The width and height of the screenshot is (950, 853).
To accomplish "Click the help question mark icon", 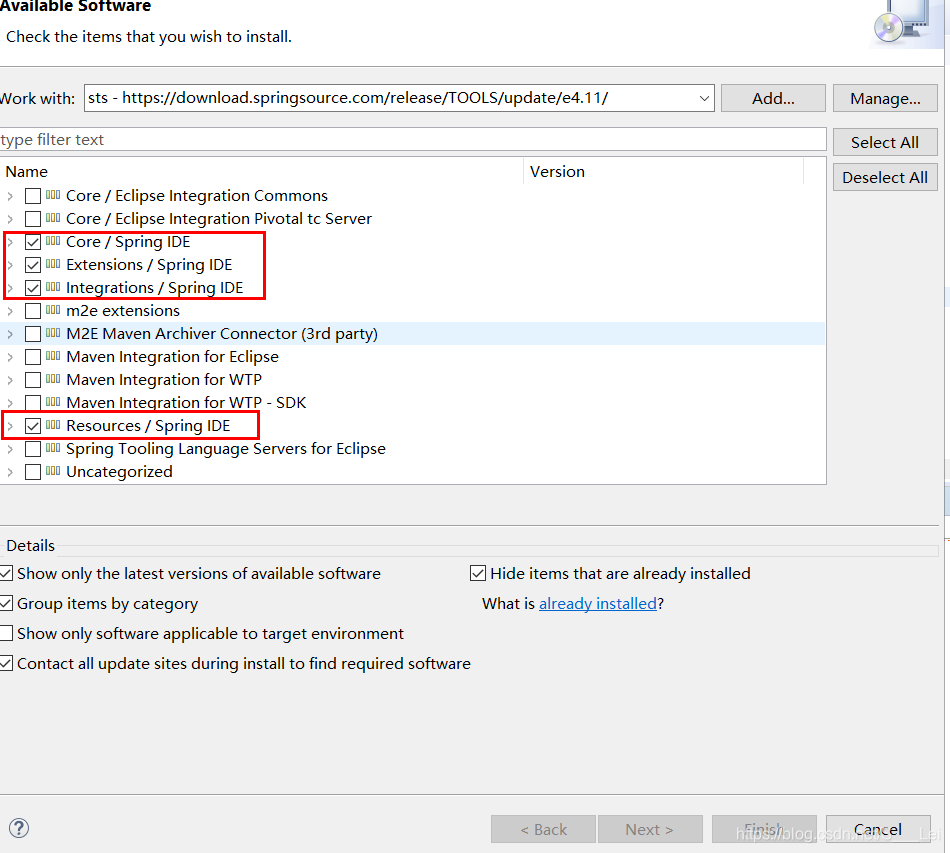I will (x=19, y=828).
